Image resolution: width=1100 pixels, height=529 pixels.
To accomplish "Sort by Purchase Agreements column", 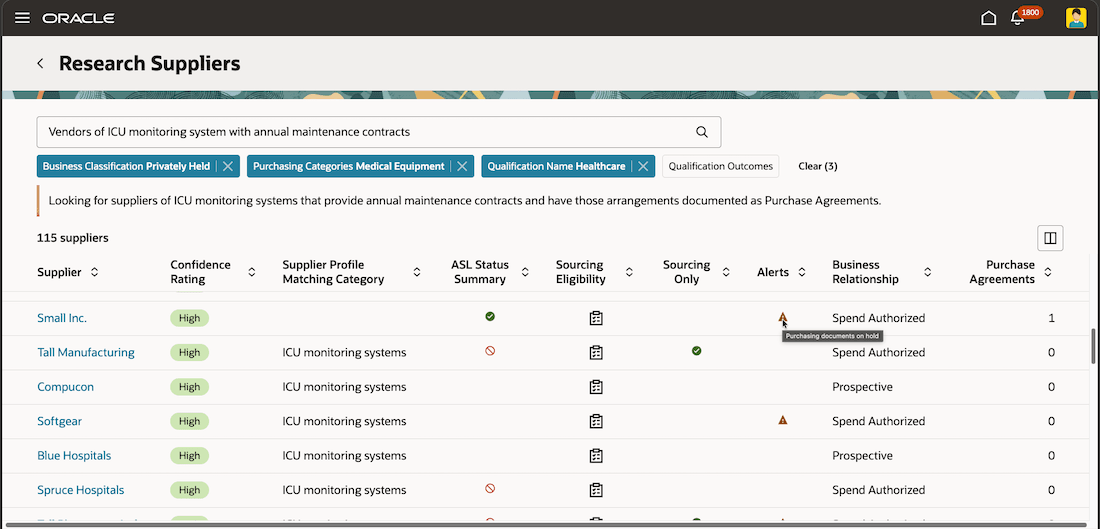I will (x=1048, y=272).
